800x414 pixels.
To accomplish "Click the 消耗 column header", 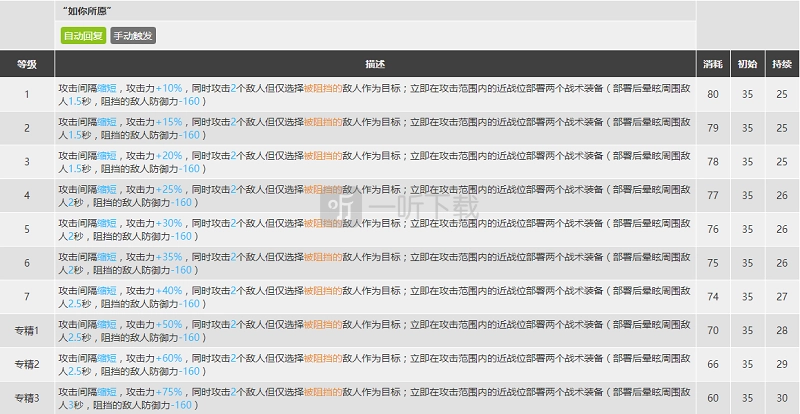I will (x=713, y=64).
